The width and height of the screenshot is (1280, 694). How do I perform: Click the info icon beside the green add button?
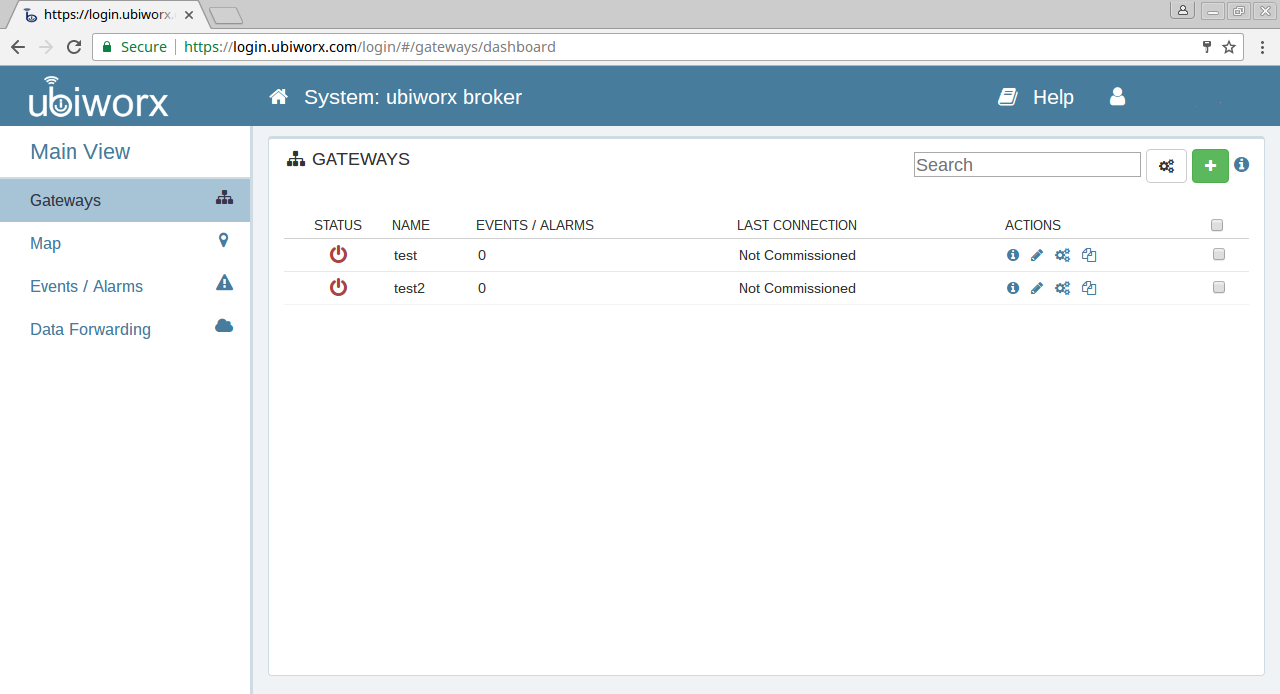pos(1241,165)
